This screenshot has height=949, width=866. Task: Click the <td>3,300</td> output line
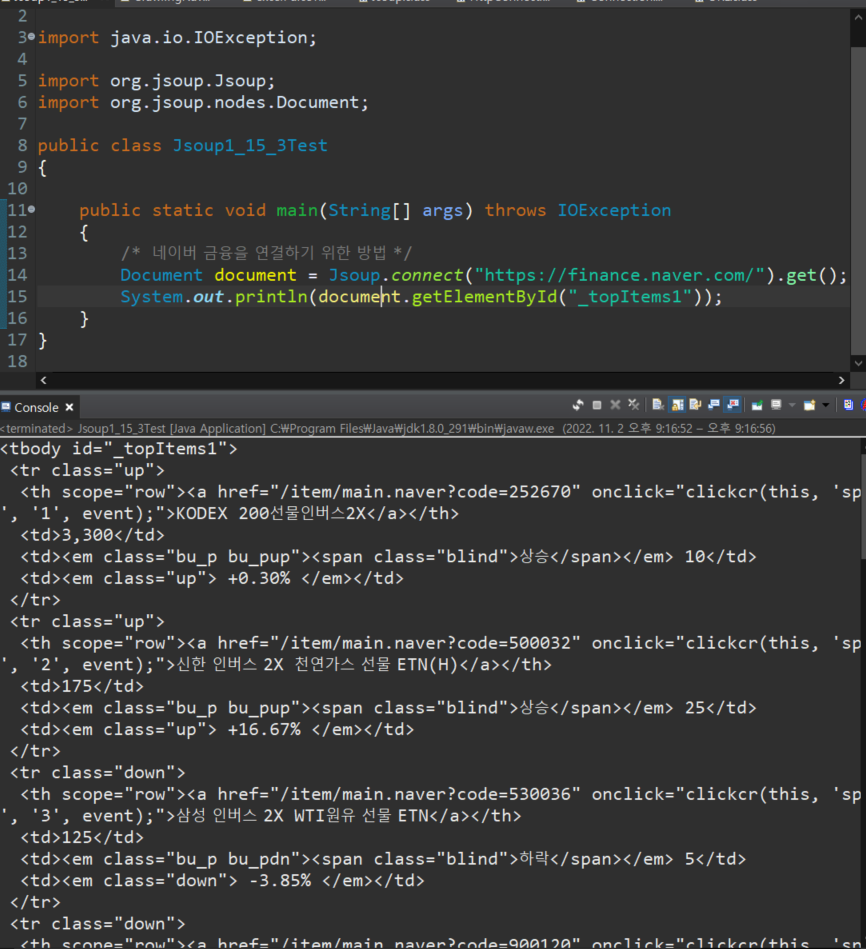(92, 535)
